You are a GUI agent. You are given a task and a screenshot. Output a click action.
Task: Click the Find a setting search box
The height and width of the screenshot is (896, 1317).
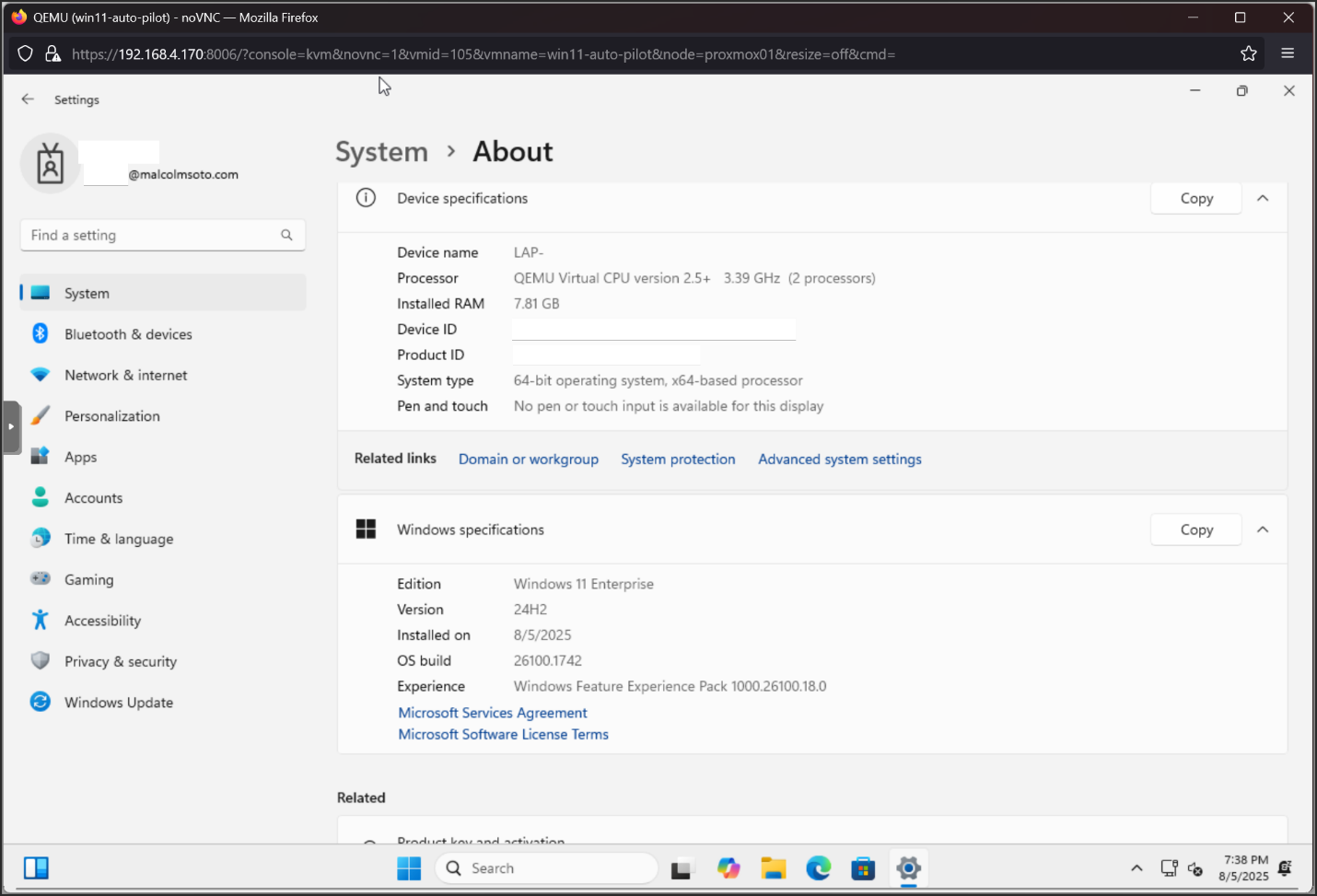click(x=152, y=236)
